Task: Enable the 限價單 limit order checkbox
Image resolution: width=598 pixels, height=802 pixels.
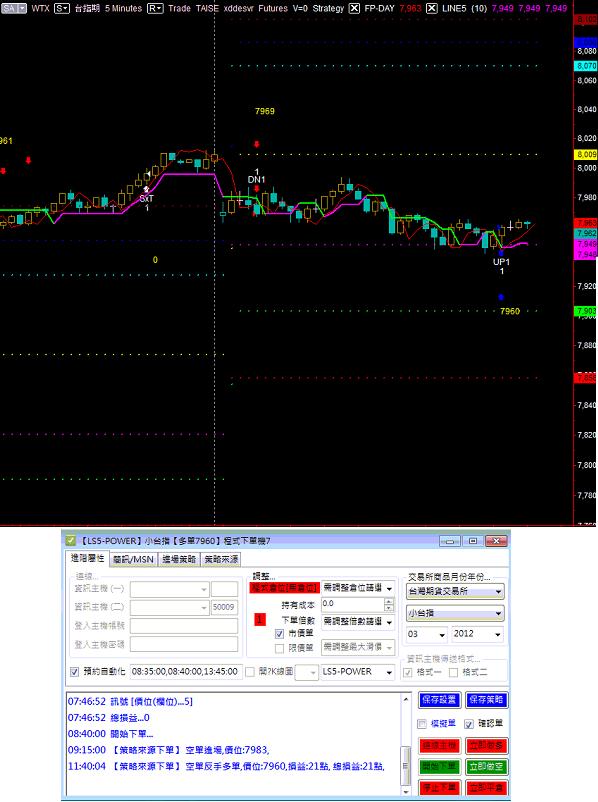Action: pos(279,648)
